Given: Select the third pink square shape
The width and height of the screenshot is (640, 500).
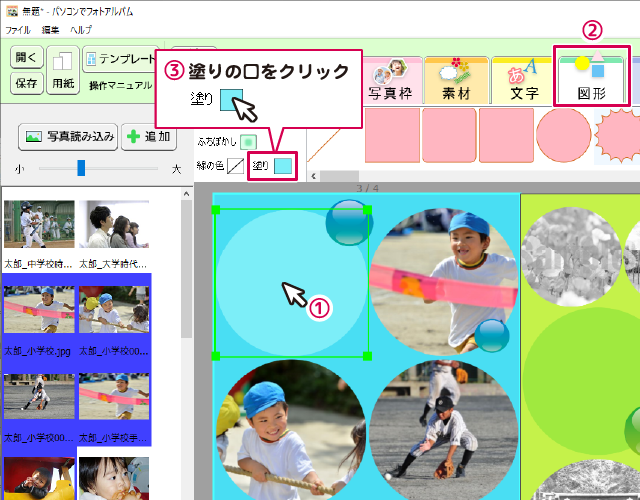Looking at the screenshot, I should tap(506, 136).
